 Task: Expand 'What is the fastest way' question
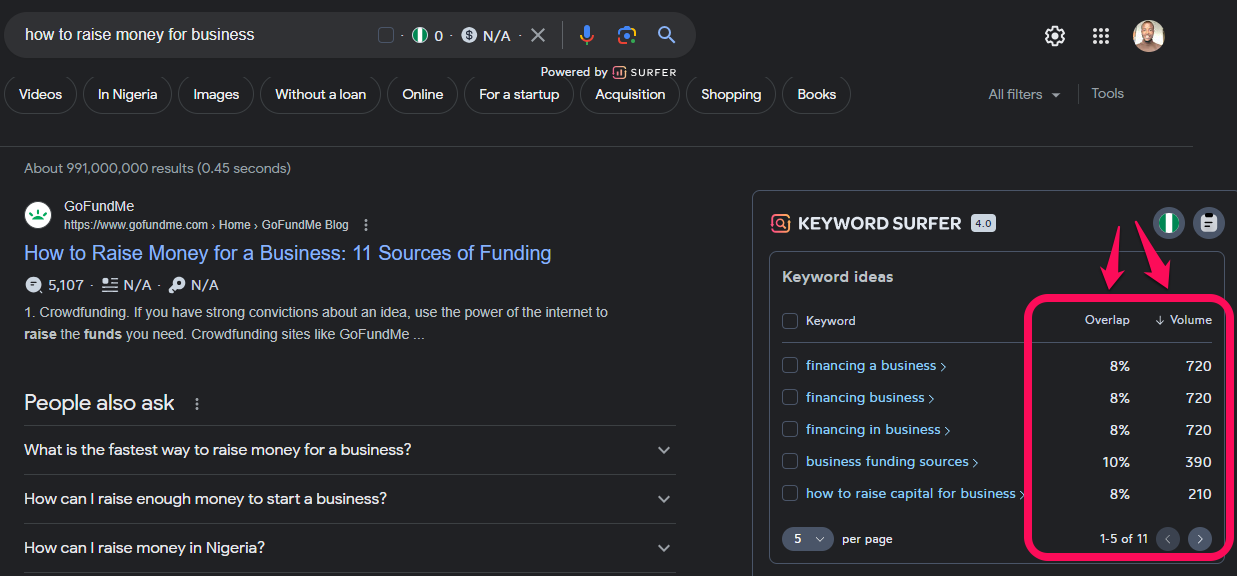point(350,450)
